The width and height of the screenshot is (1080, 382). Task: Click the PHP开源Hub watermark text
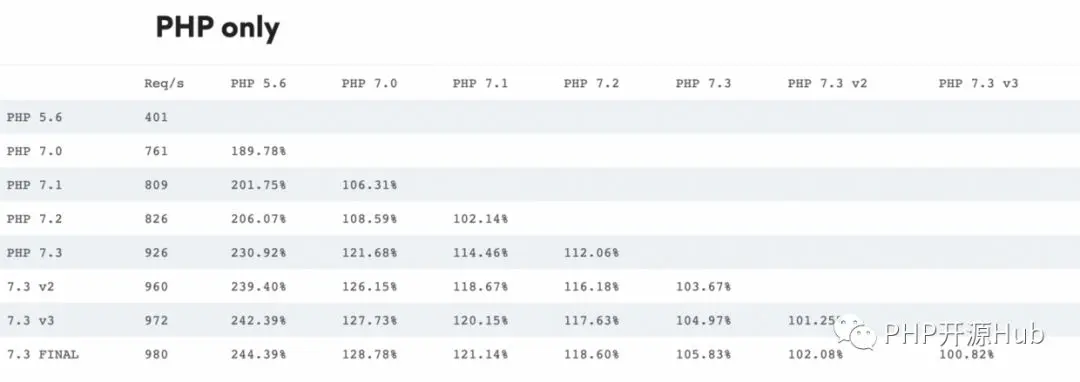(964, 334)
